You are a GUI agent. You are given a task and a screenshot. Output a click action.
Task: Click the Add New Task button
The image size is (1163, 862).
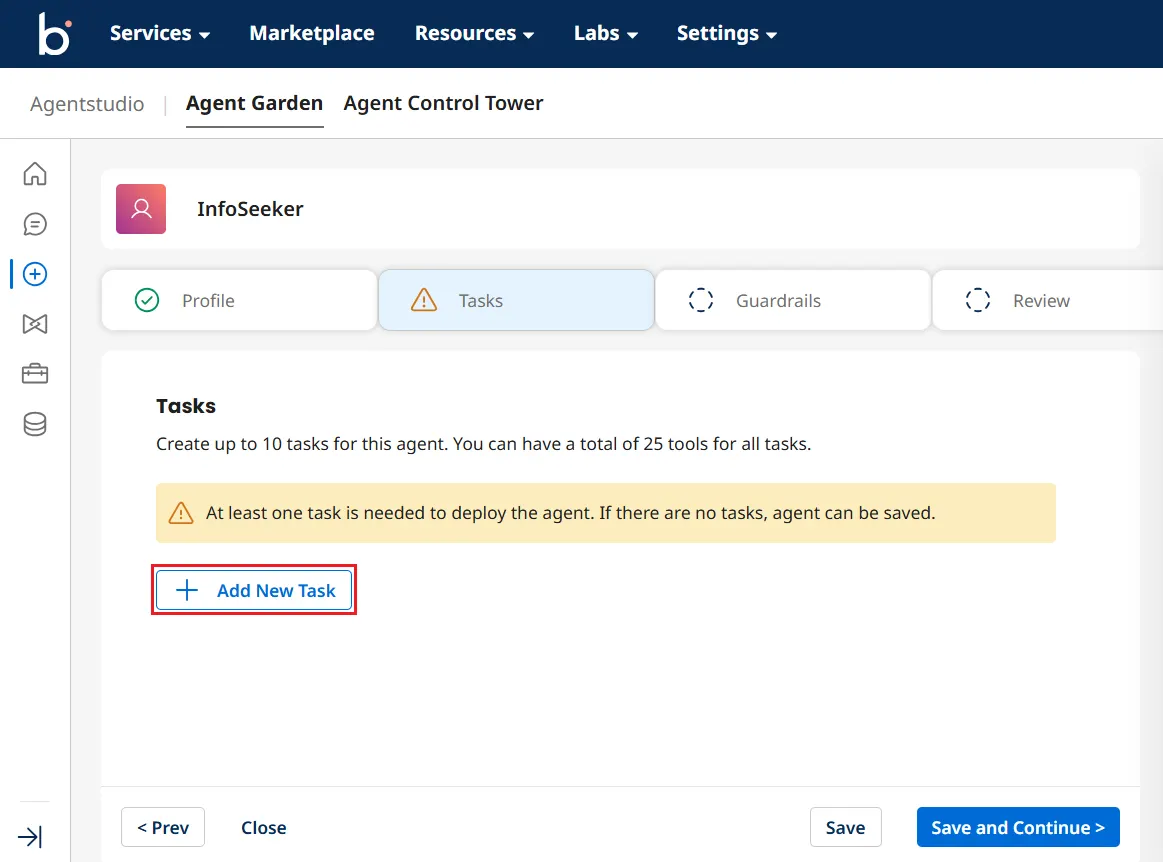254,590
